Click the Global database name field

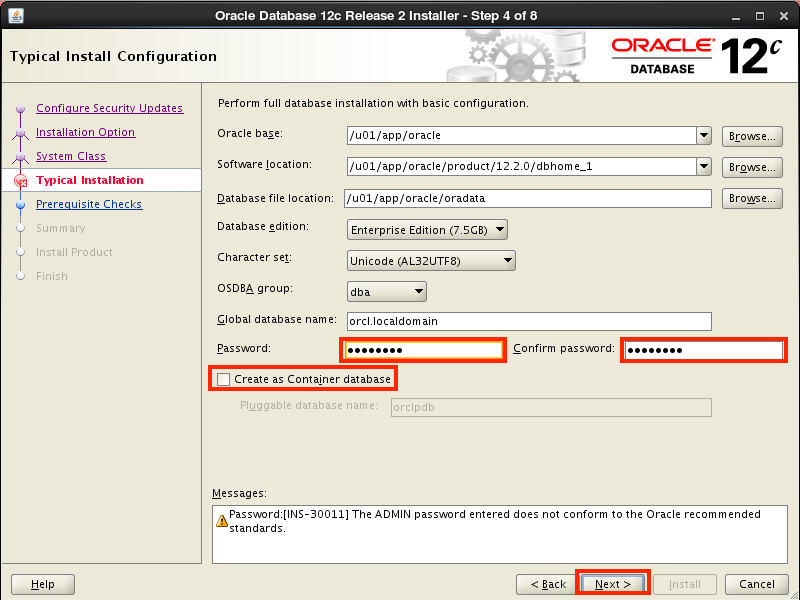[529, 321]
